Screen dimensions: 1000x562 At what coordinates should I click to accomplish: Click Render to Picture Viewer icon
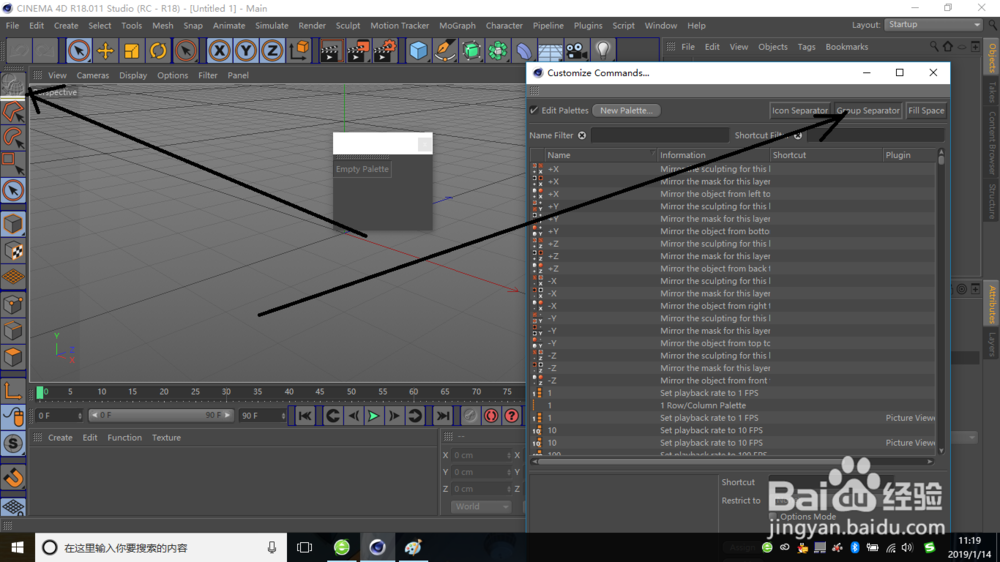click(358, 50)
